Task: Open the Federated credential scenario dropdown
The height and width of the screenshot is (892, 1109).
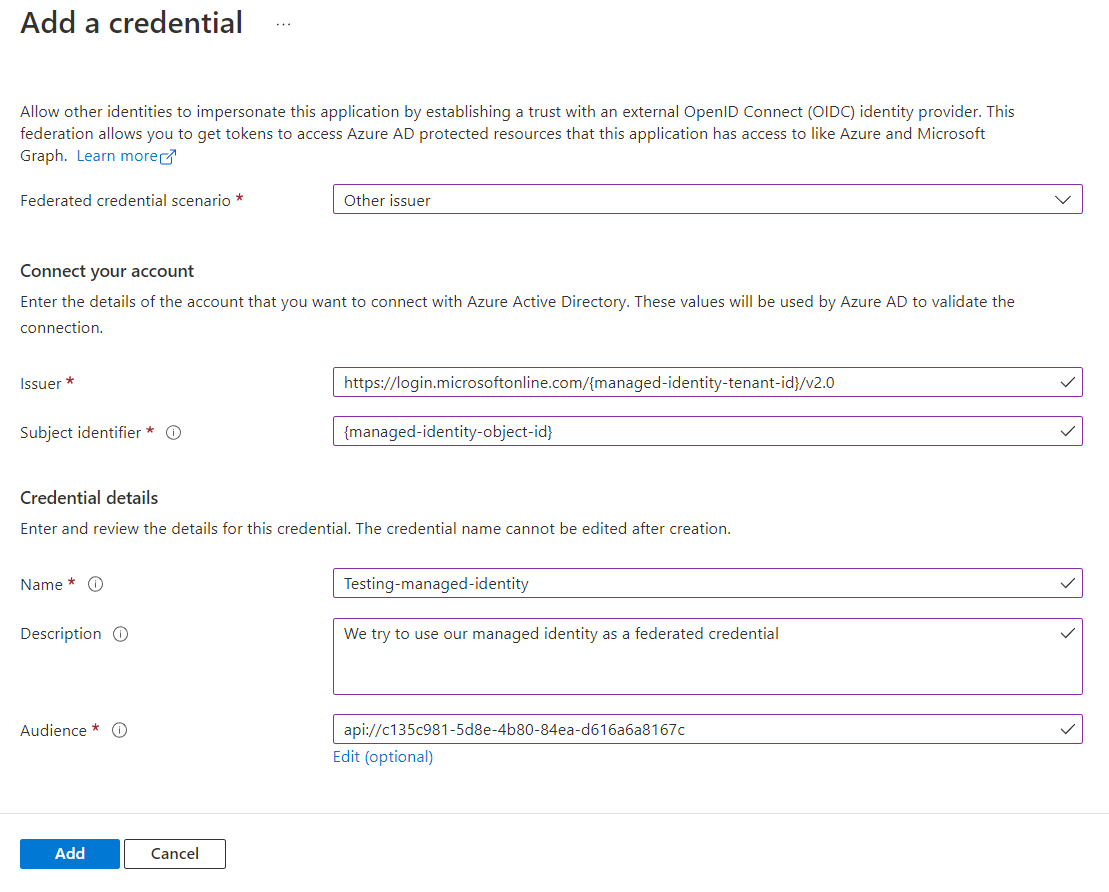Action: [707, 199]
